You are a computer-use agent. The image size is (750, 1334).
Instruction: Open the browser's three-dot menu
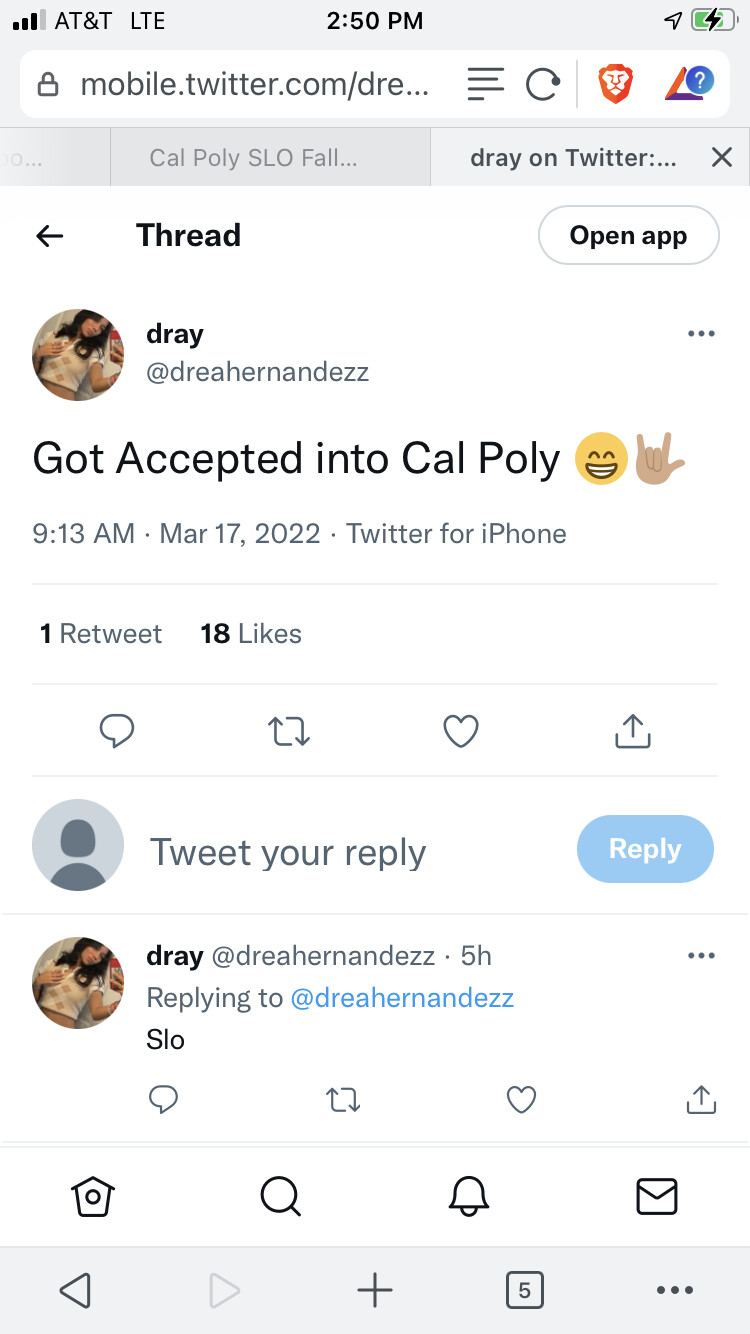coord(675,1290)
